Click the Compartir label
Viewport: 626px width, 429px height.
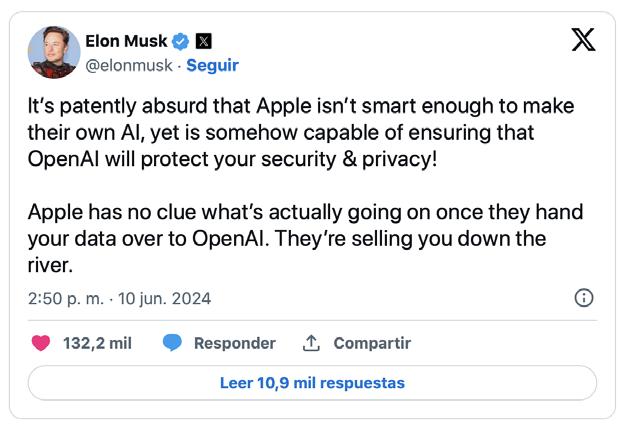tap(371, 343)
